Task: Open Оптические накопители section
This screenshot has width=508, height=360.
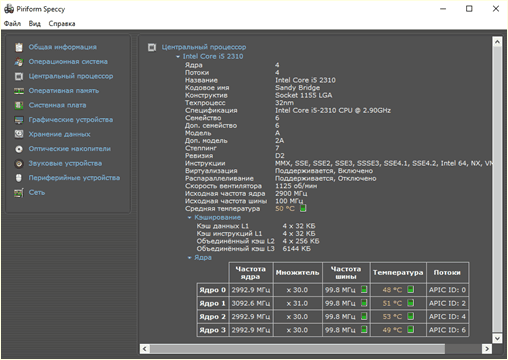Action: point(70,149)
